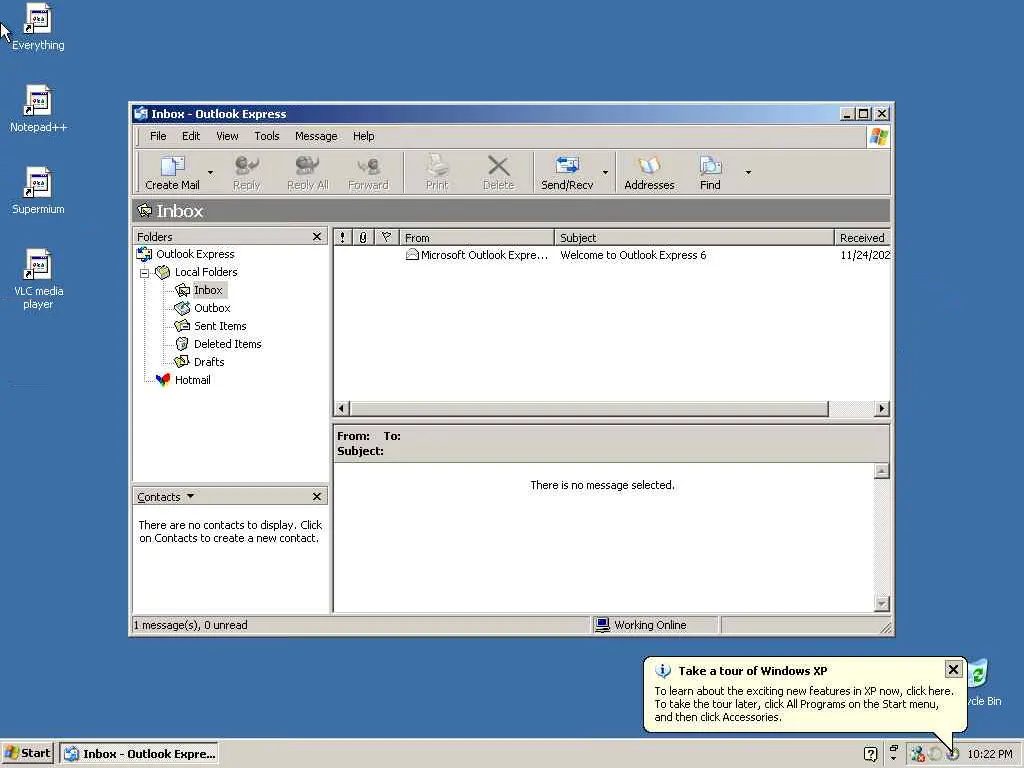Click the Delete toolbar icon
1024x768 pixels.
click(498, 172)
